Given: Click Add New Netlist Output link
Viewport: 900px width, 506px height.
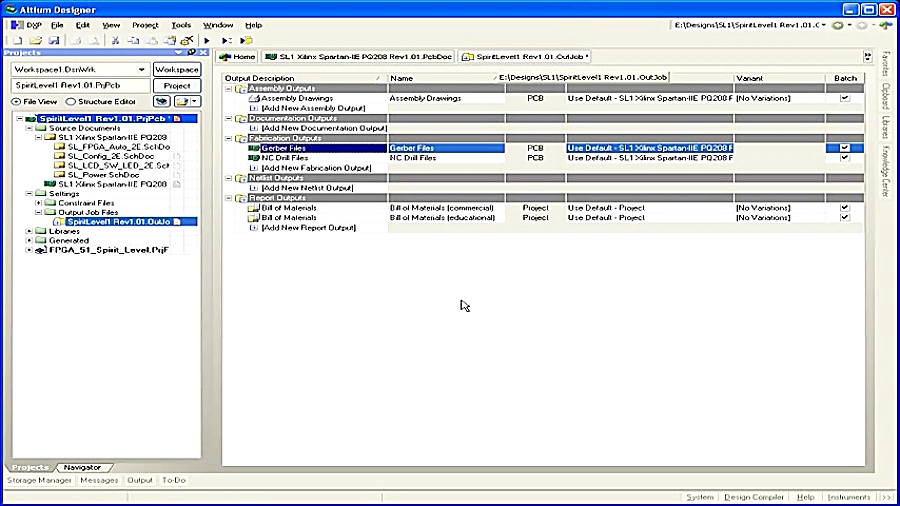Looking at the screenshot, I should coord(307,188).
